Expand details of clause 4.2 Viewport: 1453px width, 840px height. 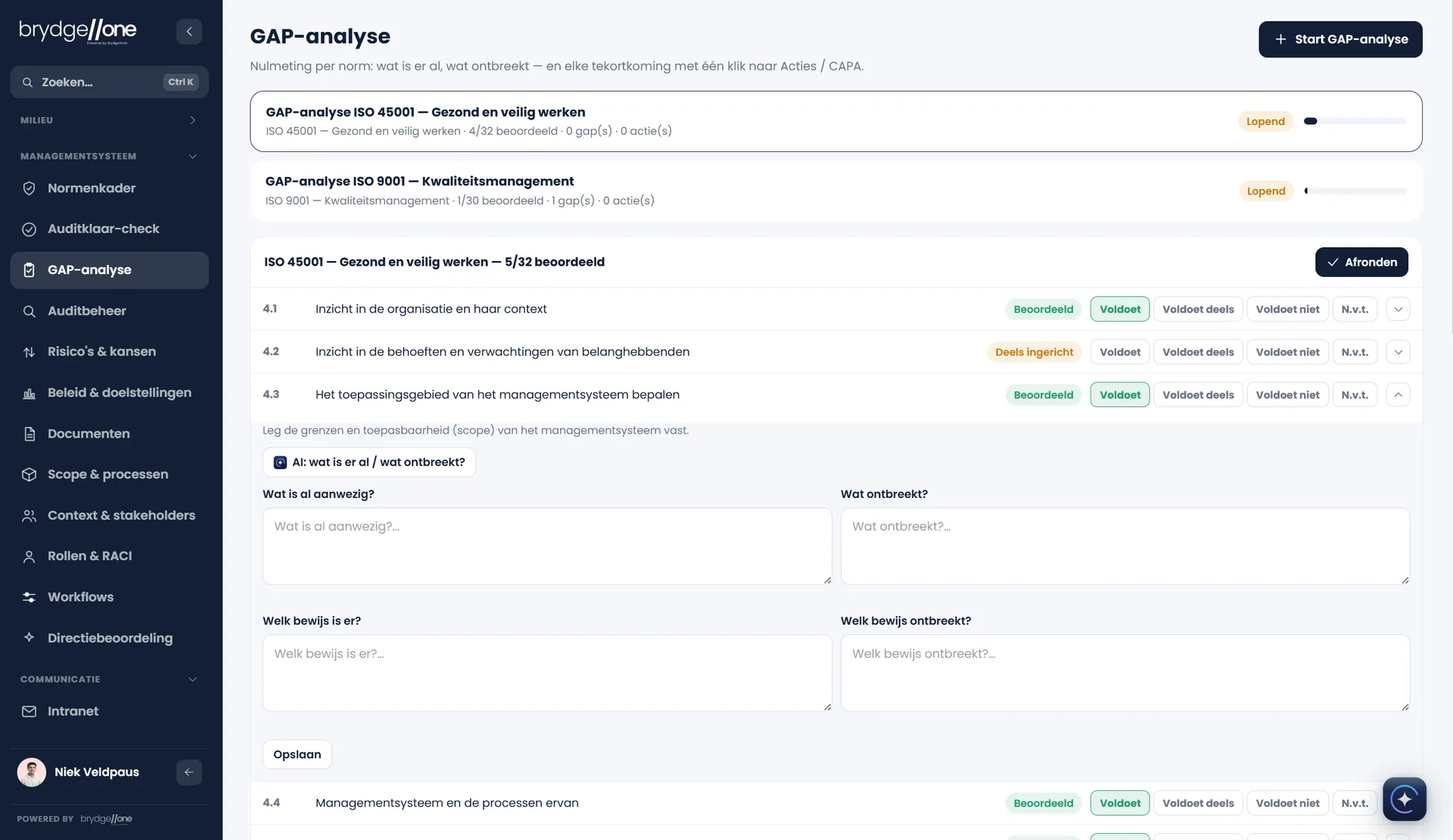click(1398, 352)
